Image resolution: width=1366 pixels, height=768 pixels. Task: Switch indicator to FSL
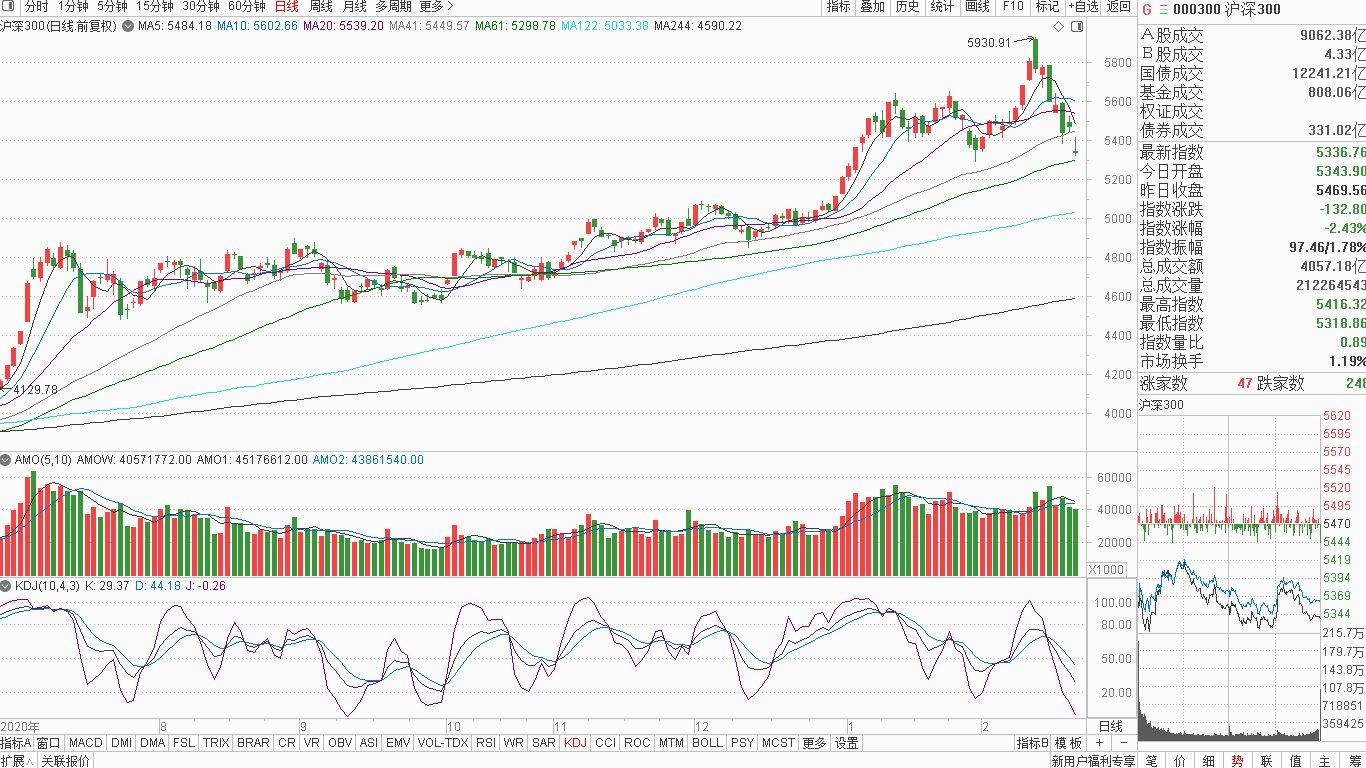click(184, 743)
